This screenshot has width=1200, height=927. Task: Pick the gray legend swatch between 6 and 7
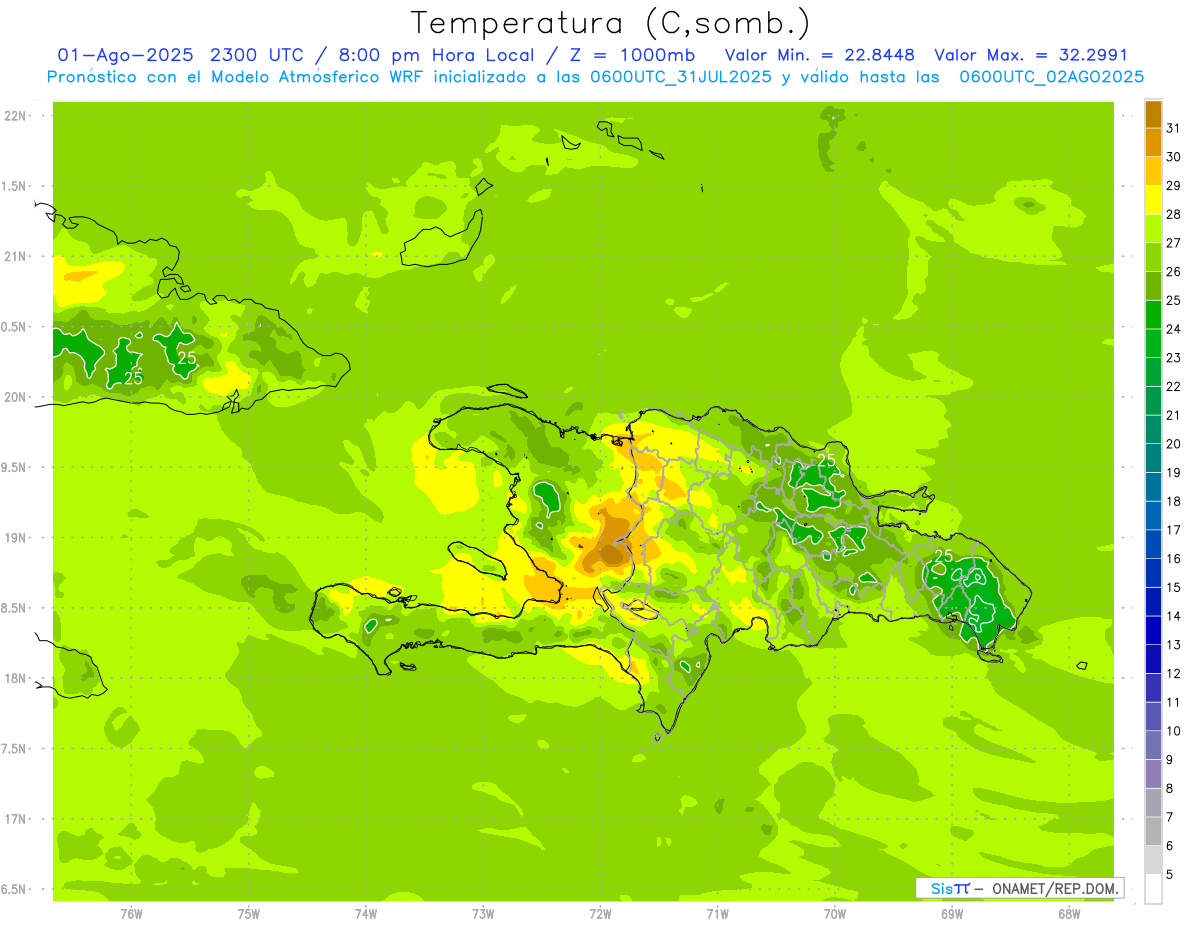(x=1153, y=831)
